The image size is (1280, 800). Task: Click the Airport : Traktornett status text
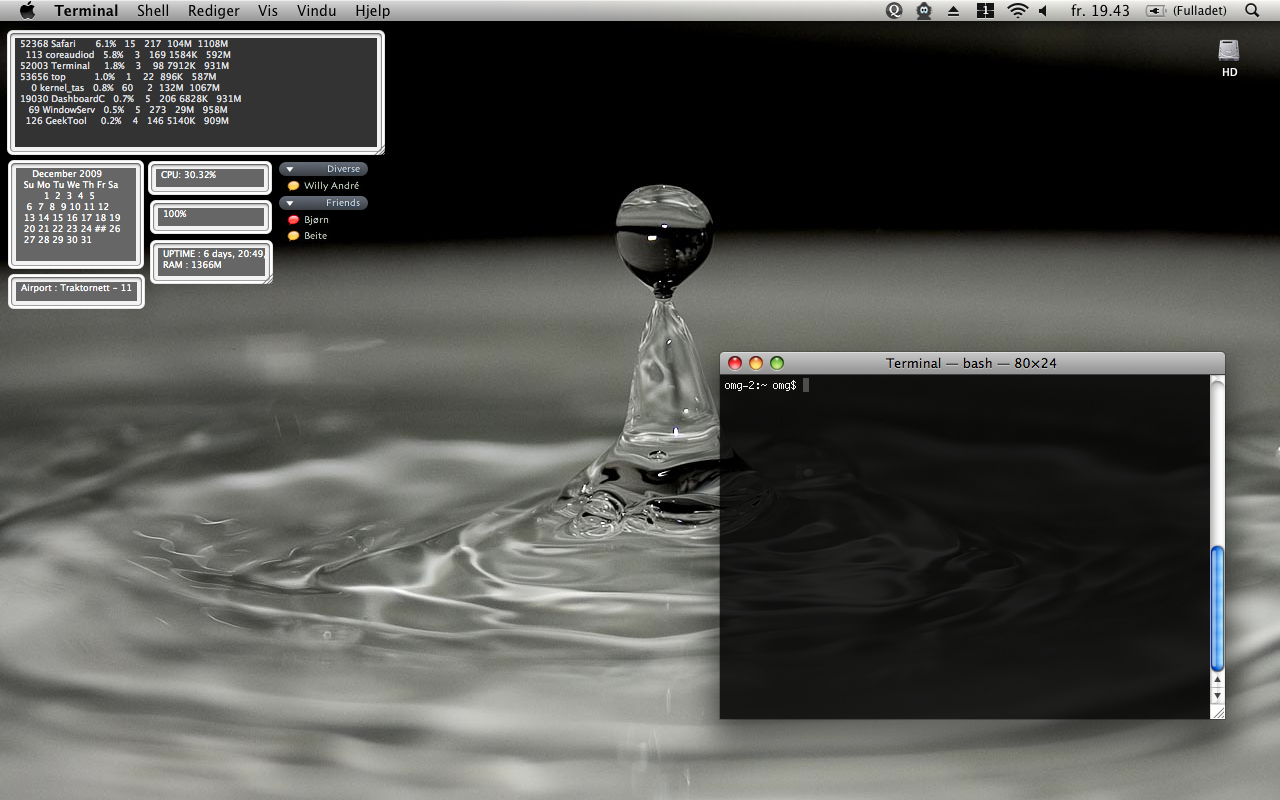coord(76,288)
